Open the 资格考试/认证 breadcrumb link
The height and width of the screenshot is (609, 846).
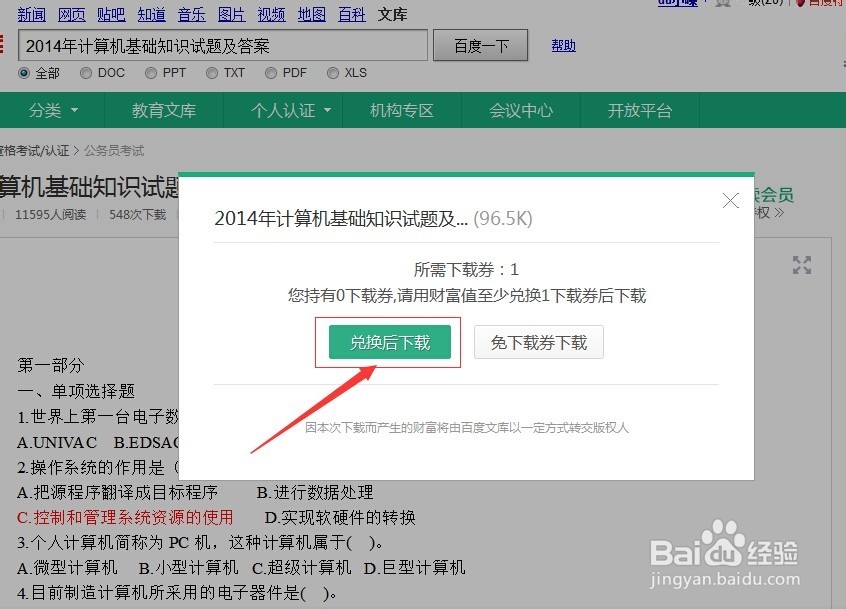pyautogui.click(x=35, y=150)
